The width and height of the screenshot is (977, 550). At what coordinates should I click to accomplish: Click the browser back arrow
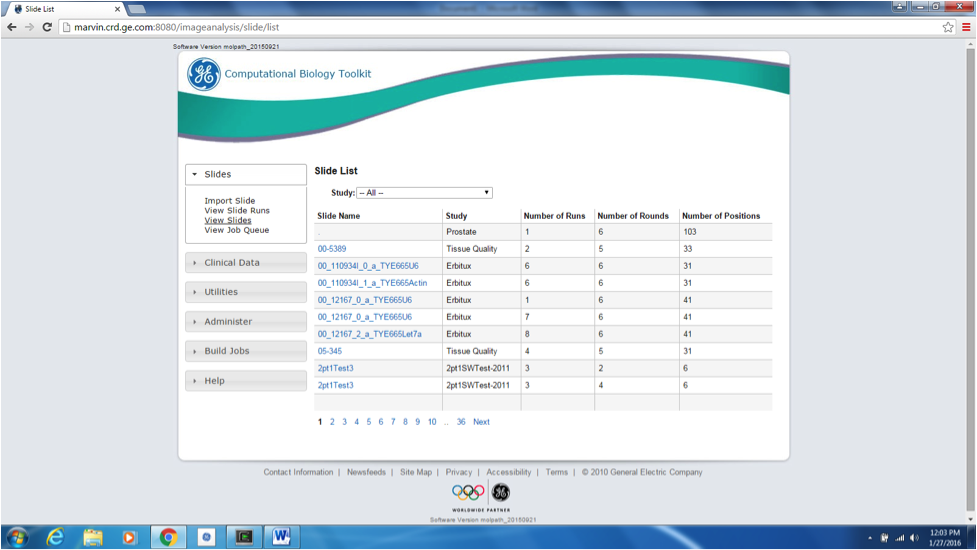pos(12,27)
